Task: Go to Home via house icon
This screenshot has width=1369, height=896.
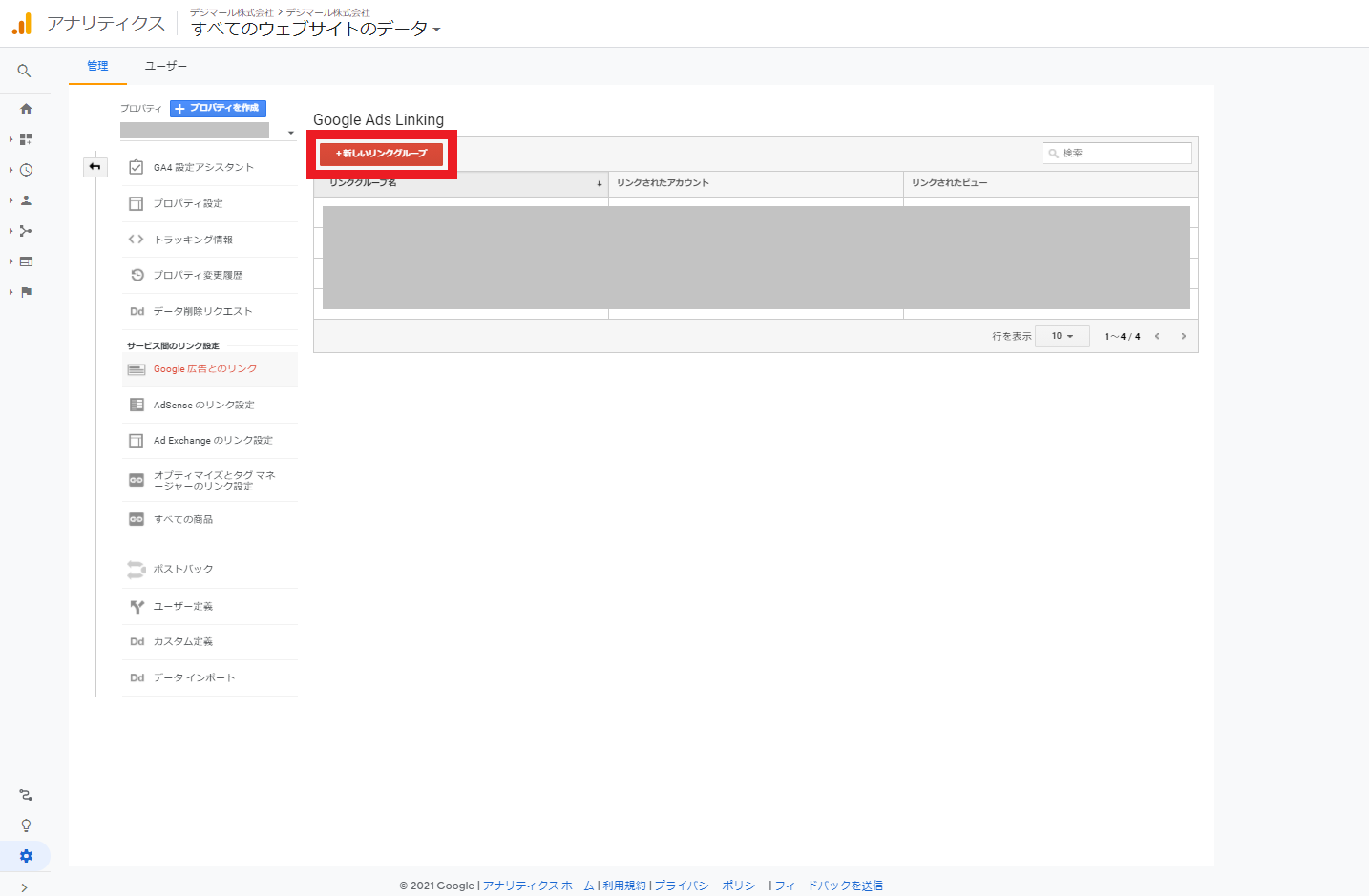Action: (x=26, y=109)
